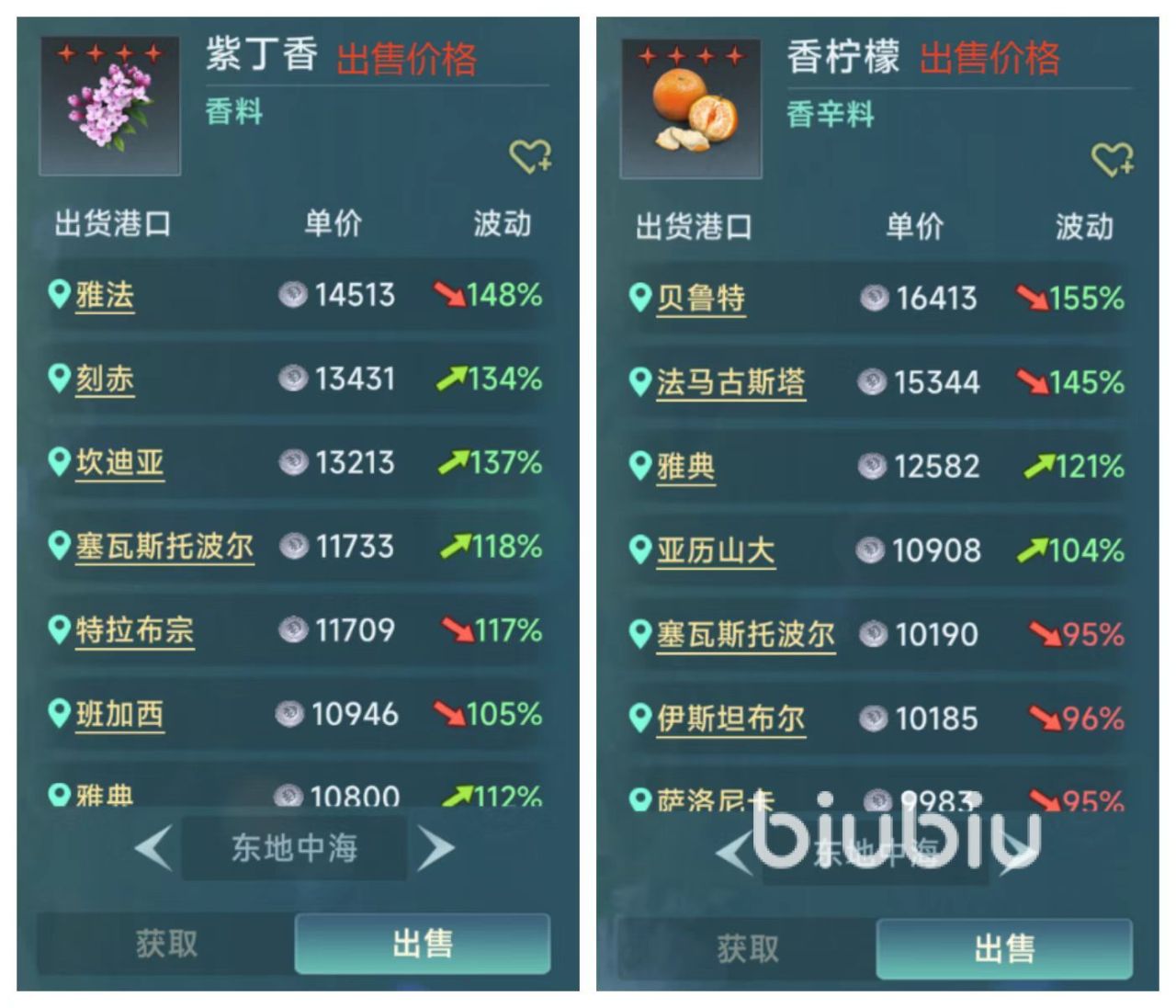Favorite 紫丁香 with the heart icon
Image resolution: width=1176 pixels, height=1008 pixels.
pyautogui.click(x=531, y=157)
